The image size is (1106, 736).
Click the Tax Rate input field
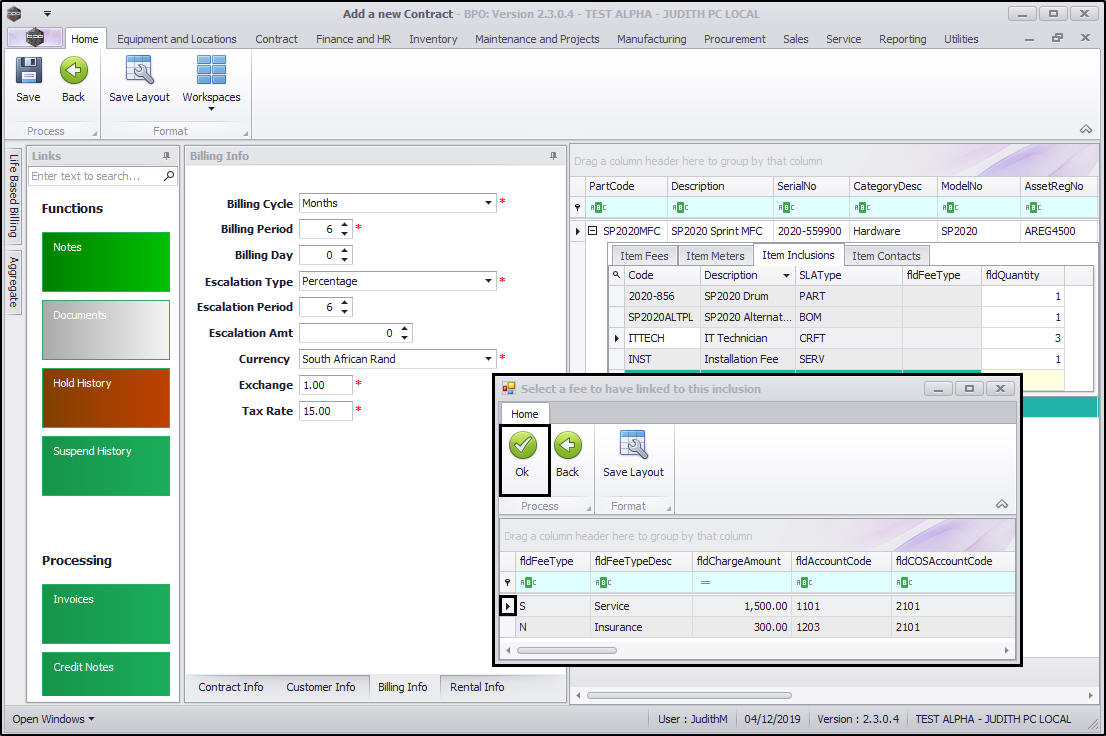(325, 411)
